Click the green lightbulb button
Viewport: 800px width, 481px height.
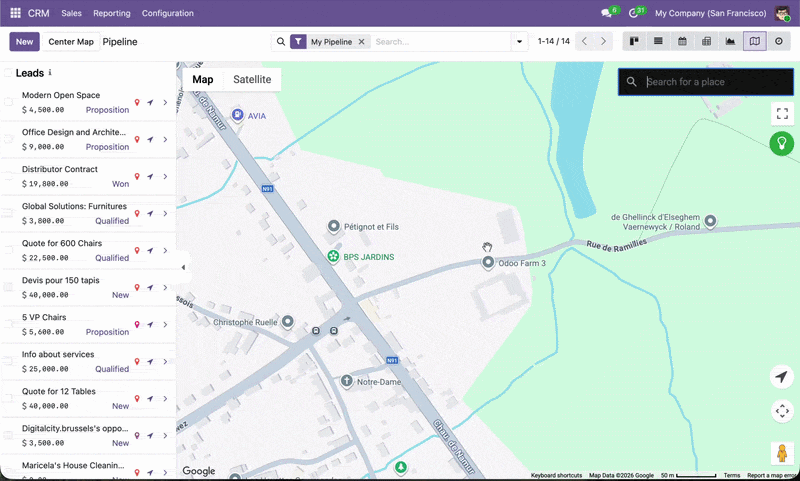coord(782,143)
